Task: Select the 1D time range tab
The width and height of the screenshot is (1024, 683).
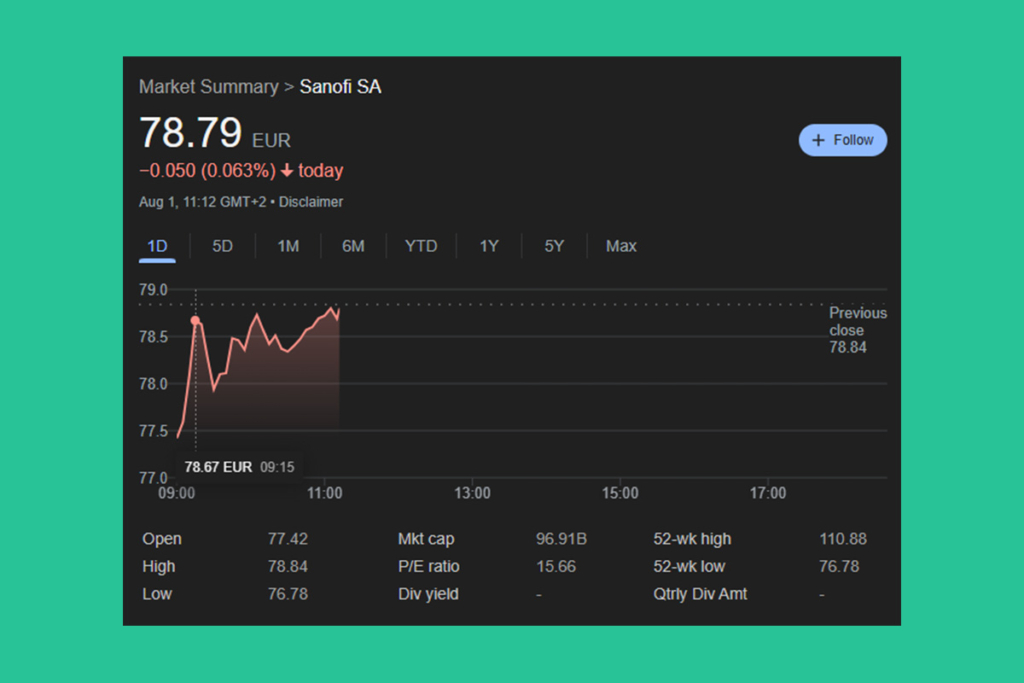Action: tap(157, 246)
